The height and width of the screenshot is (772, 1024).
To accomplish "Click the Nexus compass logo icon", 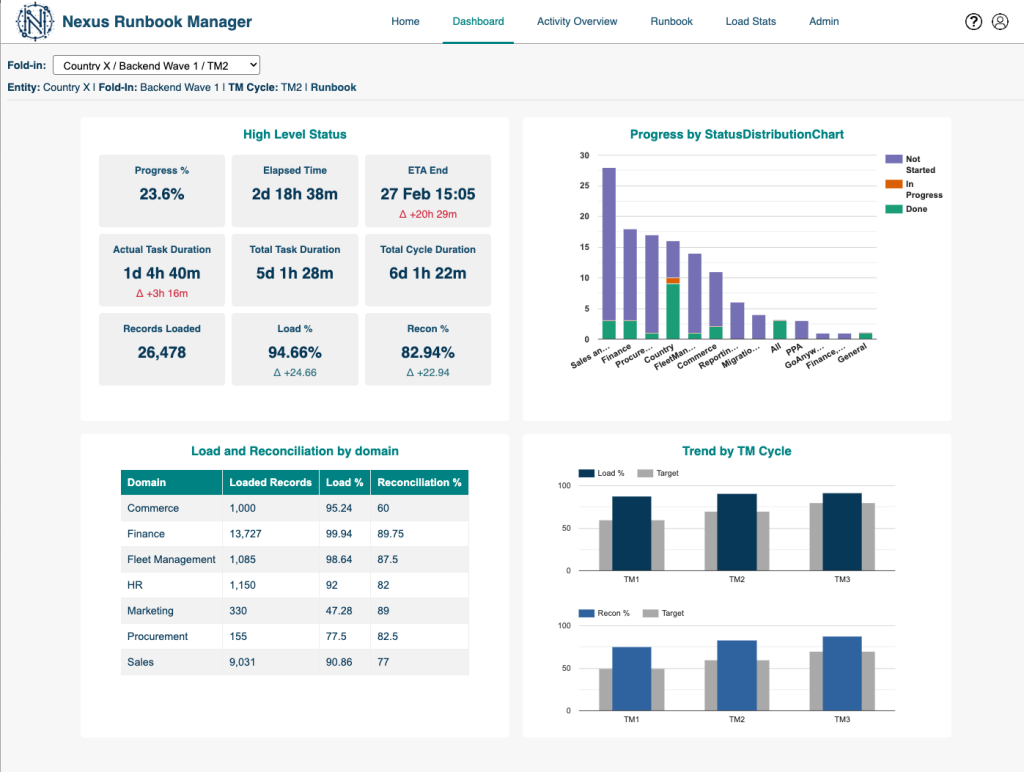I will pos(35,21).
